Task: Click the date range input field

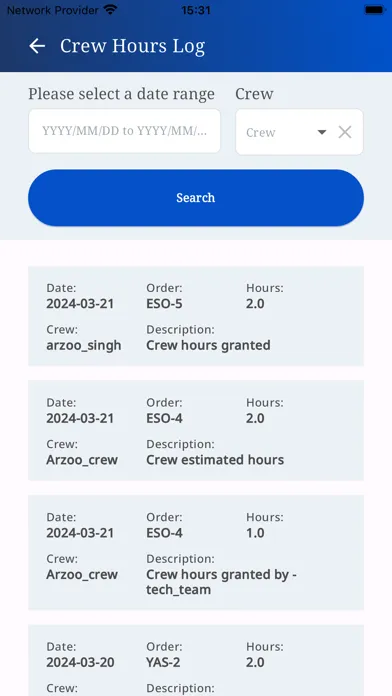Action: 124,131
